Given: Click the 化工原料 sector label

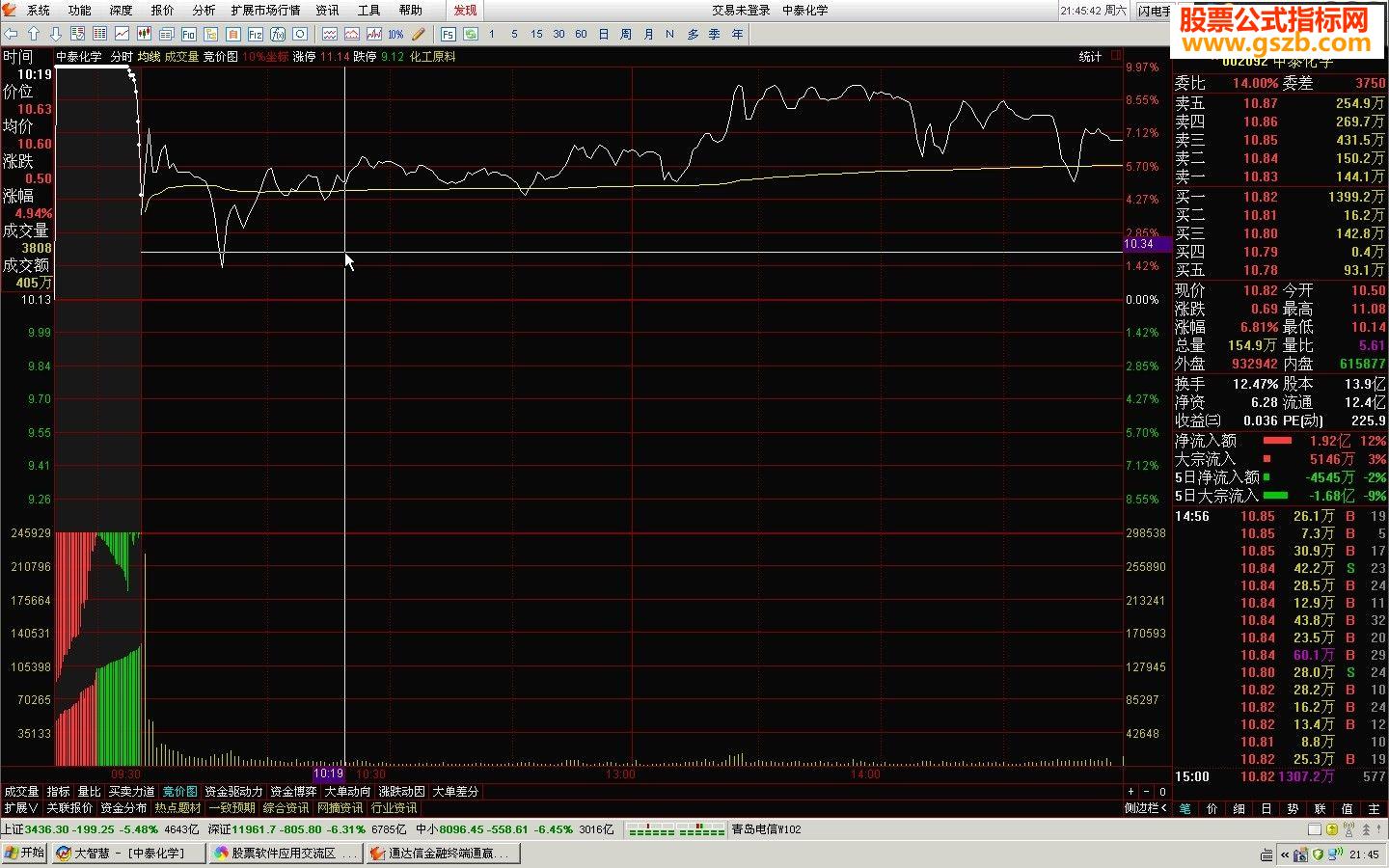Looking at the screenshot, I should coord(433,57).
